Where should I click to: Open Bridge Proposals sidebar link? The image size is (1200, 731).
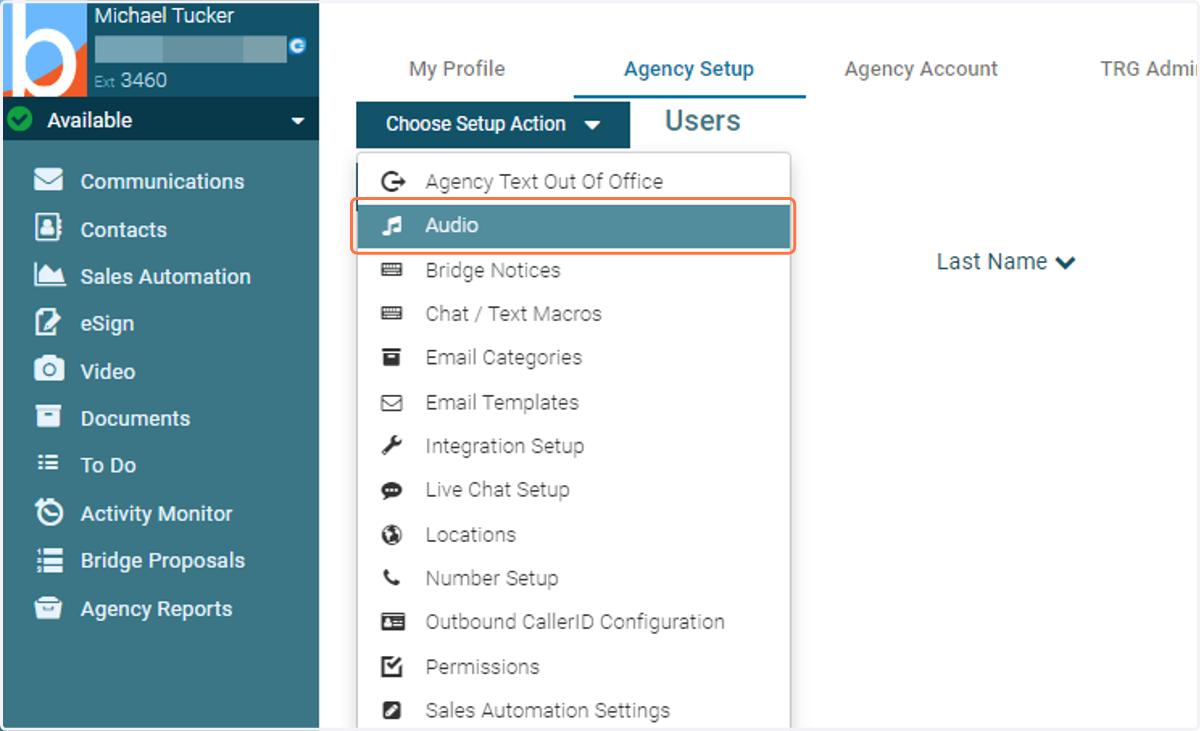(x=163, y=560)
